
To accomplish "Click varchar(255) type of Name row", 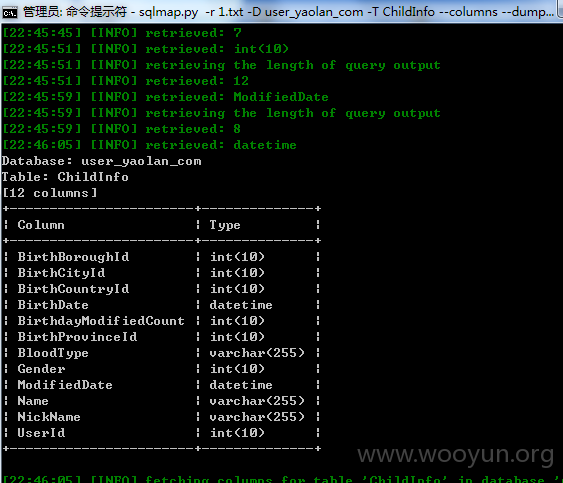I will tap(257, 401).
